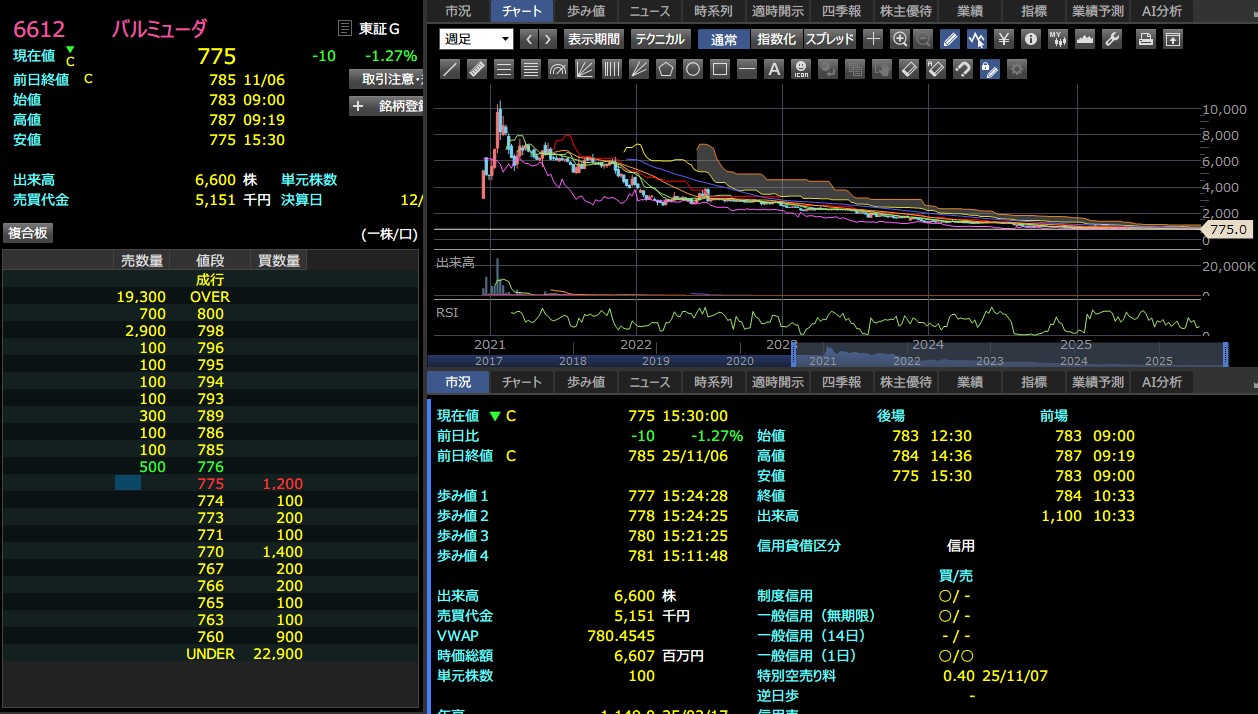Open the MY chart settings icon
The height and width of the screenshot is (714, 1258).
pos(1058,39)
